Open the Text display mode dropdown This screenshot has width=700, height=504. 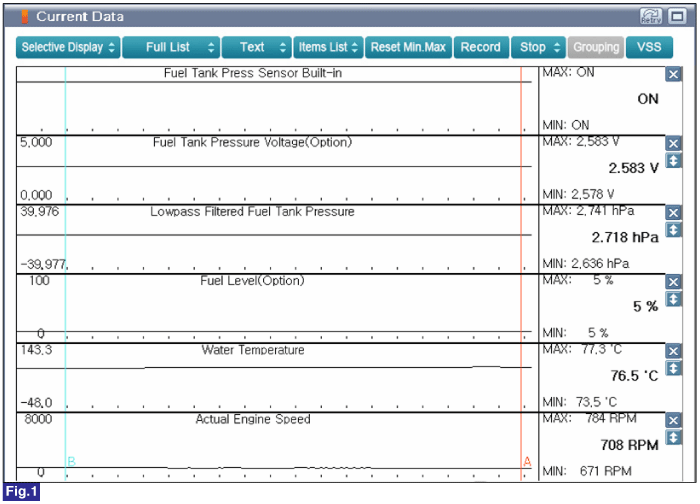[257, 47]
